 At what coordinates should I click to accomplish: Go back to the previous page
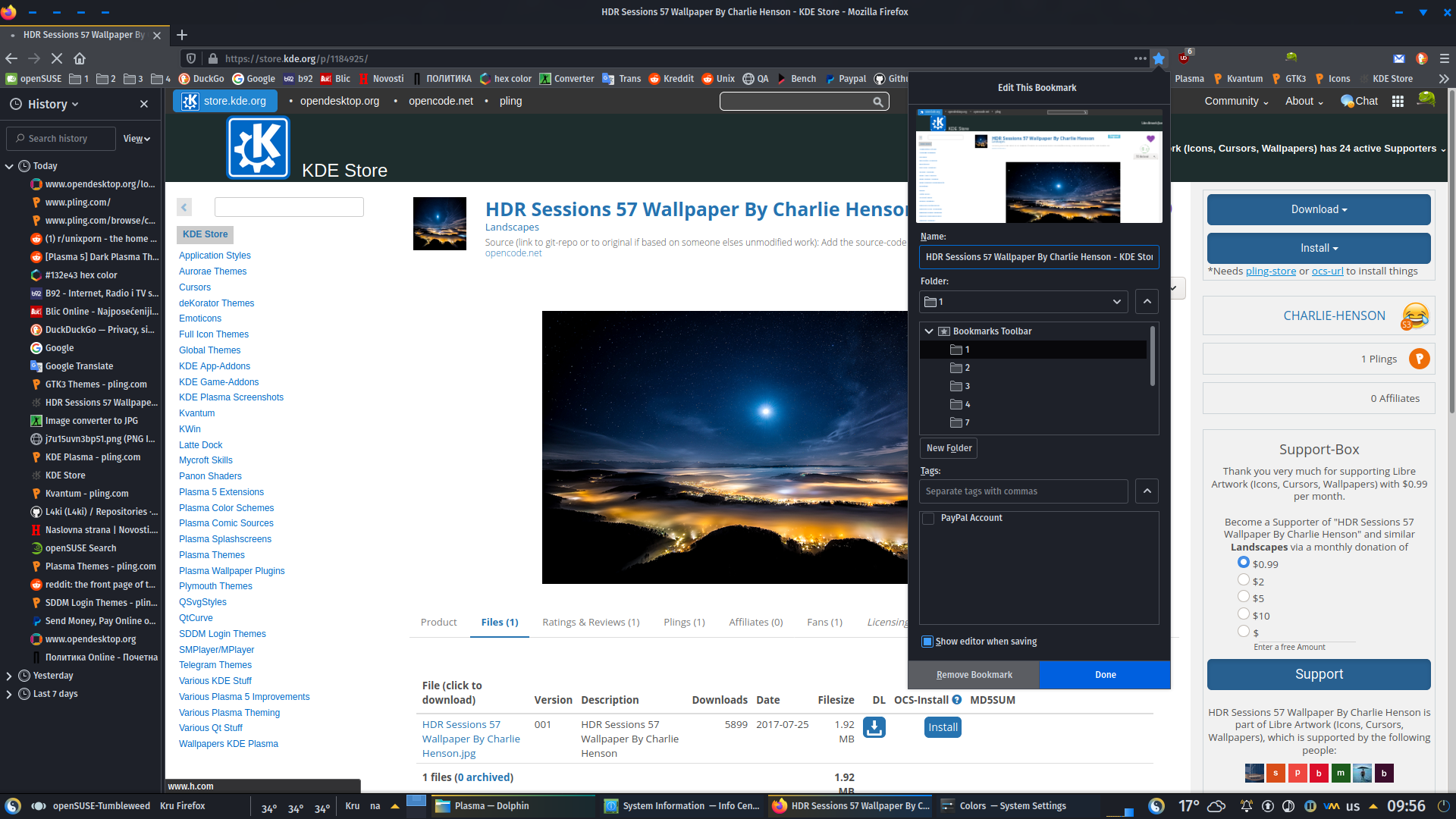tap(11, 58)
